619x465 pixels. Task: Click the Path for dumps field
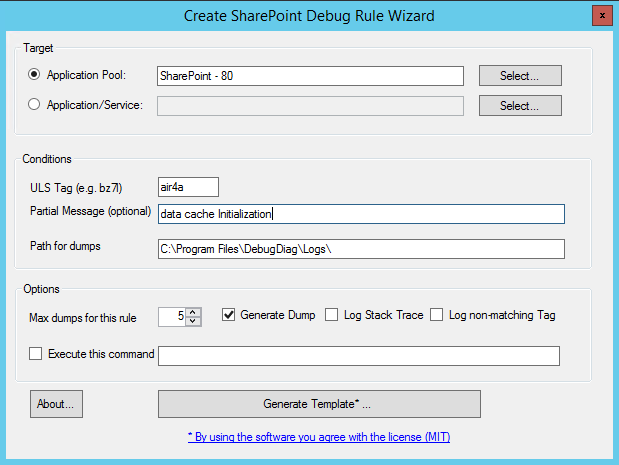[x=361, y=249]
